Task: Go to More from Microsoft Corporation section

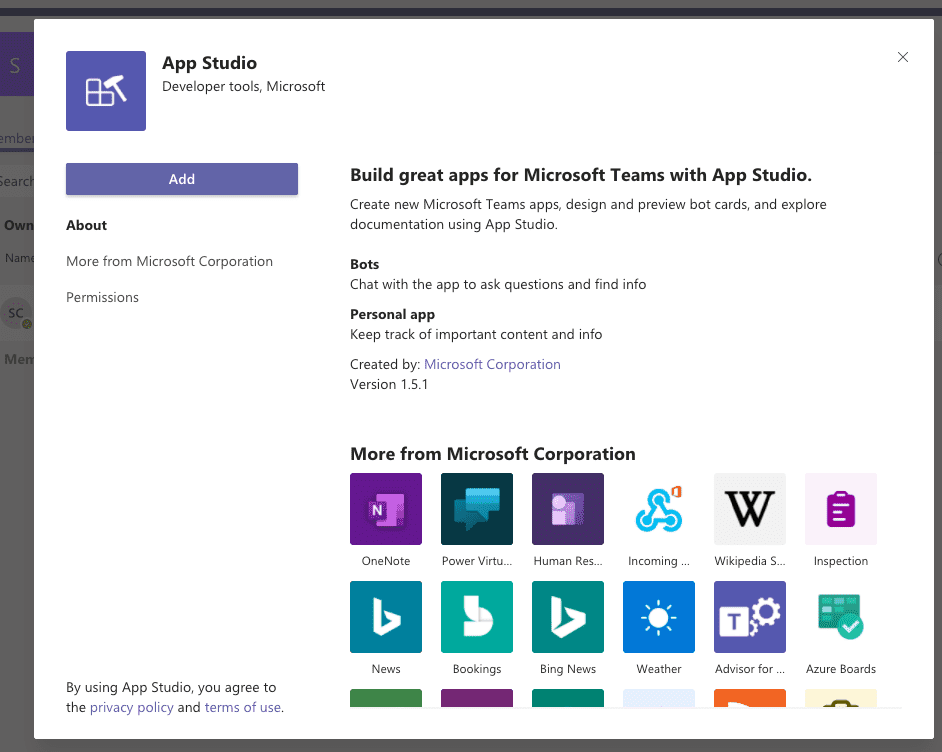Action: pos(169,261)
